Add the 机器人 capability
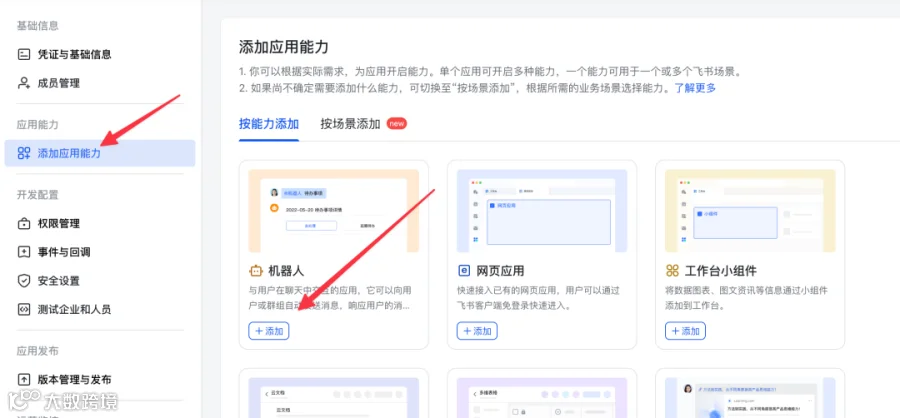The image size is (900, 418). pyautogui.click(x=269, y=331)
